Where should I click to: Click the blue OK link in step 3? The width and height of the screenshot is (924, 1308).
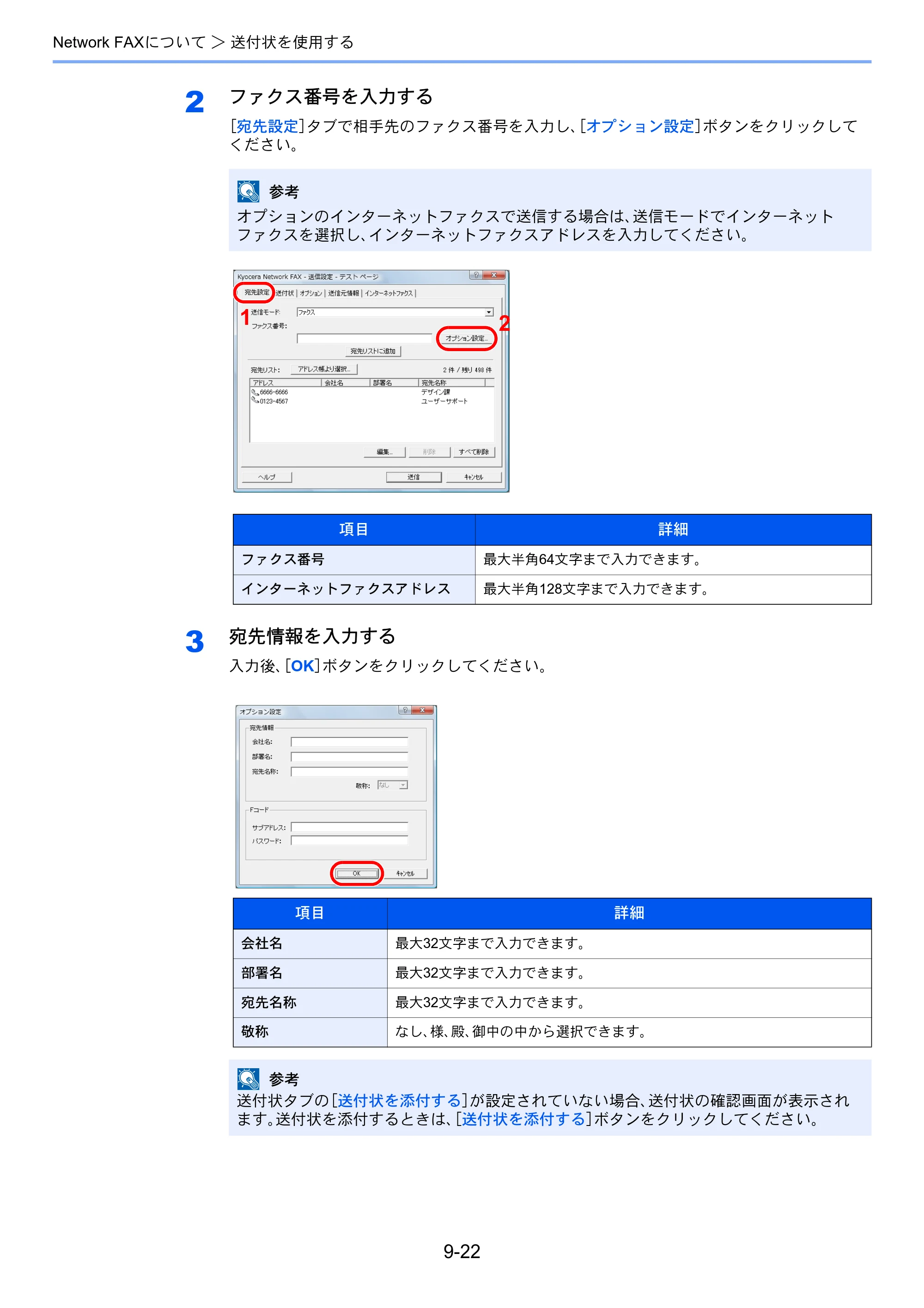[303, 666]
